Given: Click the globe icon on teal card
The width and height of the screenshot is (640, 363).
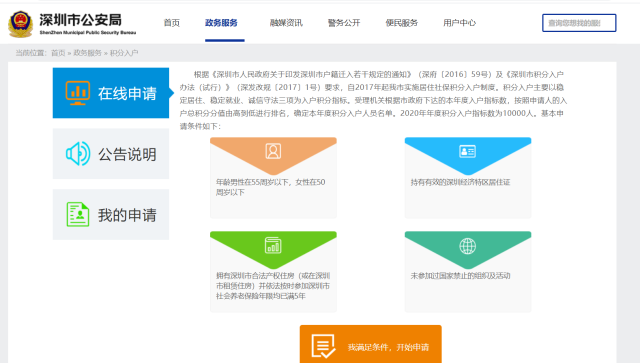Looking at the screenshot, I should [467, 246].
